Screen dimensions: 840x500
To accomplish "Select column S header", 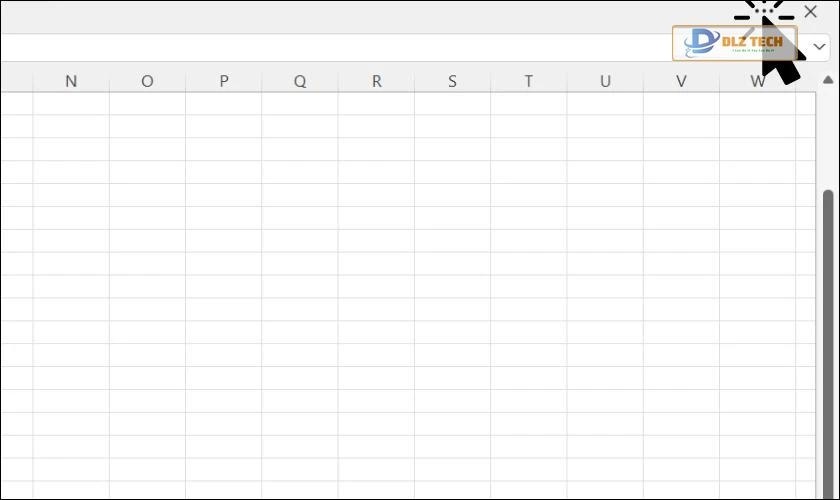I will coord(452,81).
